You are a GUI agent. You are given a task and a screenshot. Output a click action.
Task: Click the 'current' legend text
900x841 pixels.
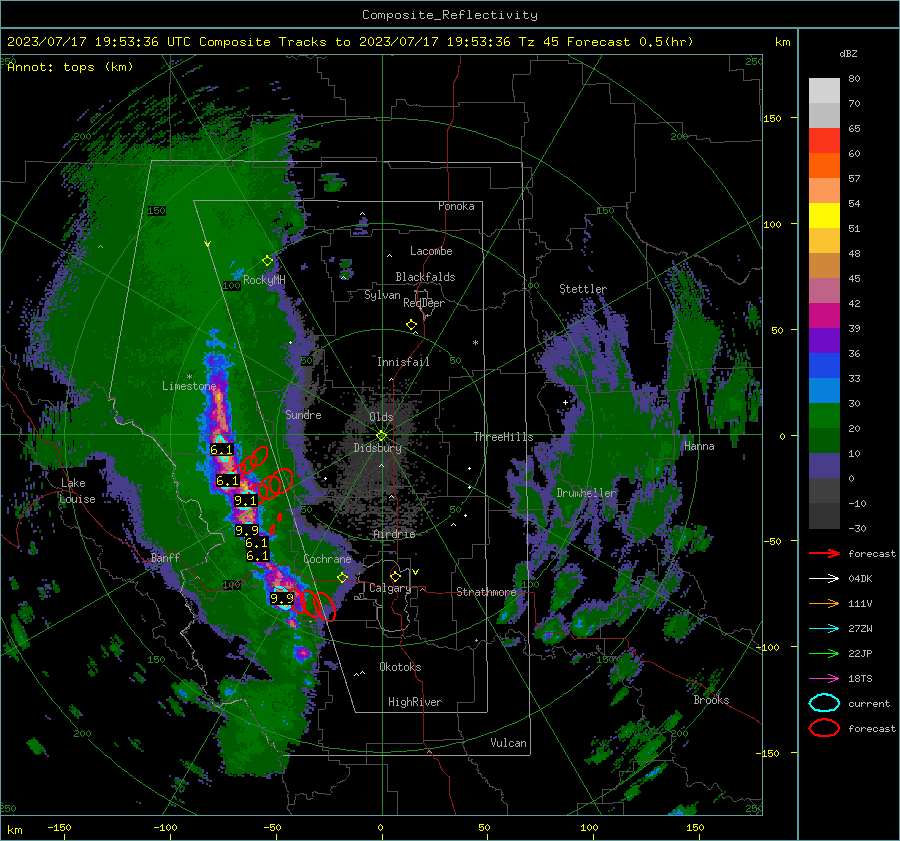coord(868,703)
